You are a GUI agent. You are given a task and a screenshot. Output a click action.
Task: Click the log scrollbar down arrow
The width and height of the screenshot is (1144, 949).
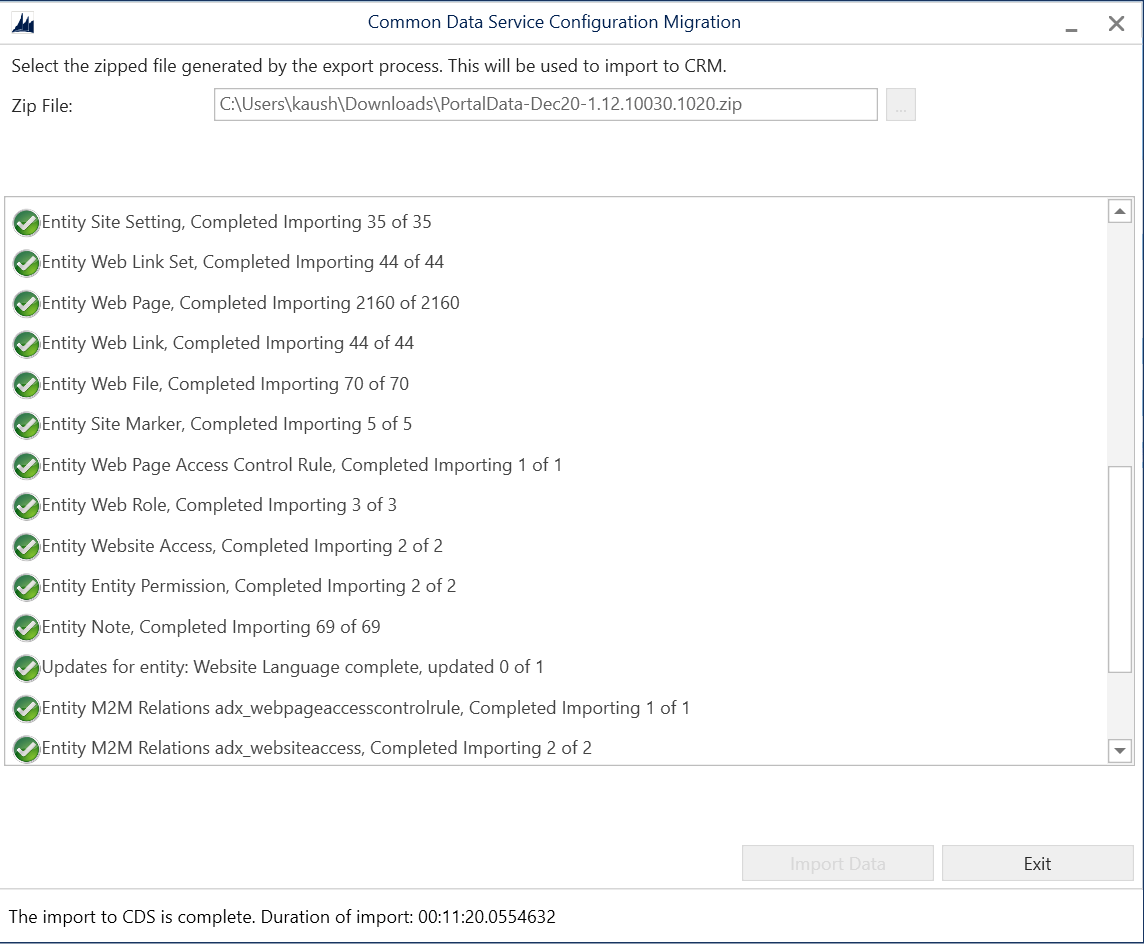click(x=1120, y=750)
